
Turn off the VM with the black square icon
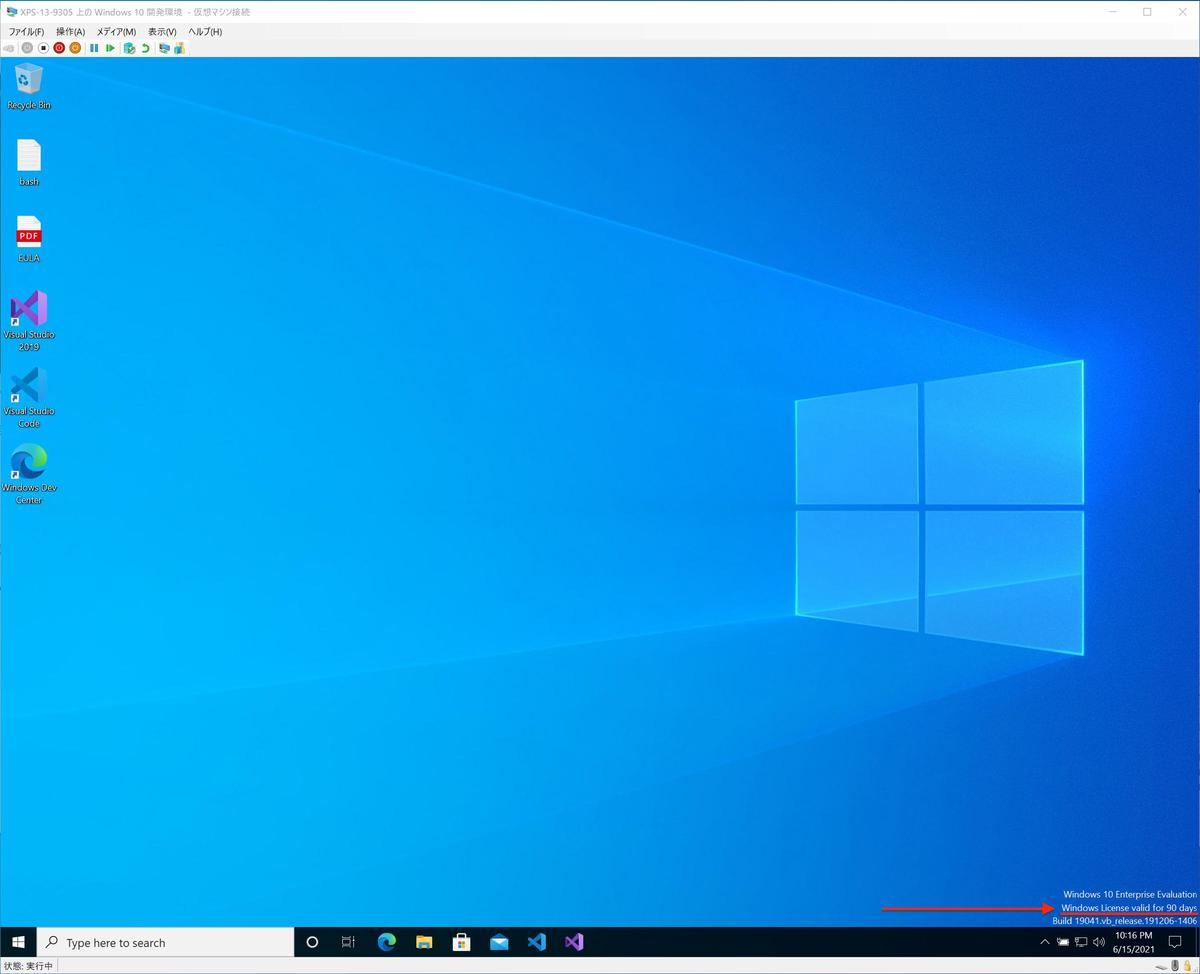(x=43, y=48)
